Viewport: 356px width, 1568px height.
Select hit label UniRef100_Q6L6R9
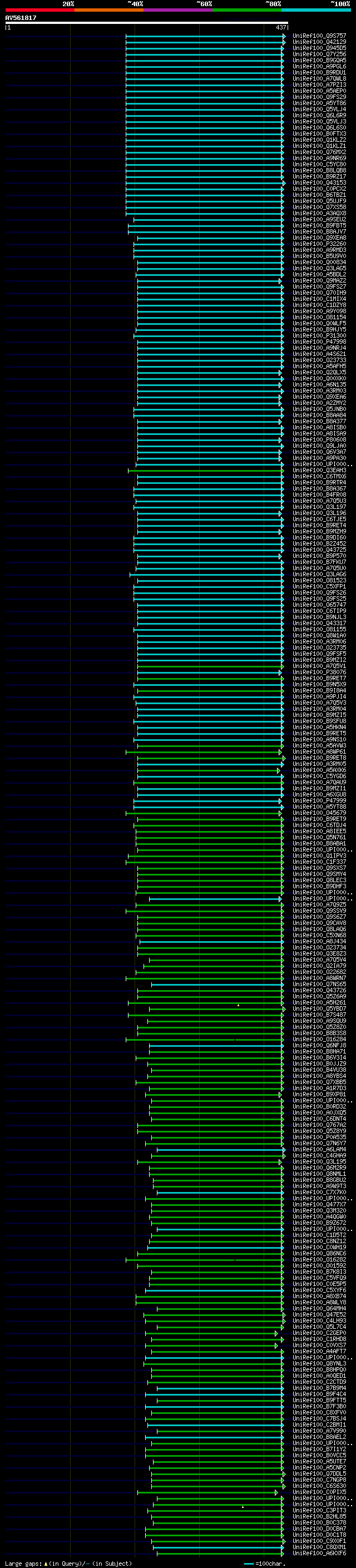pyautogui.click(x=319, y=115)
